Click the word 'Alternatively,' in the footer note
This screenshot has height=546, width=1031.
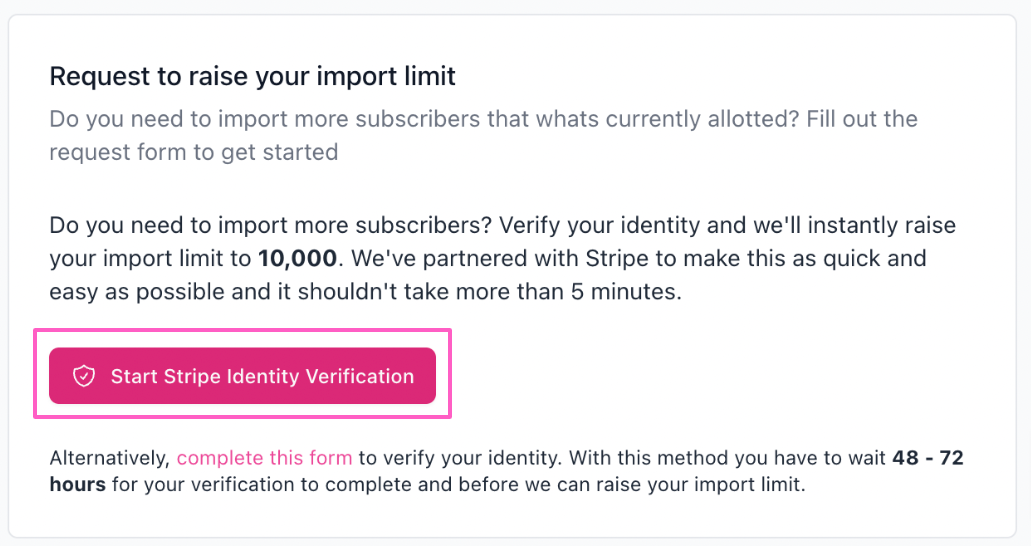coord(110,458)
